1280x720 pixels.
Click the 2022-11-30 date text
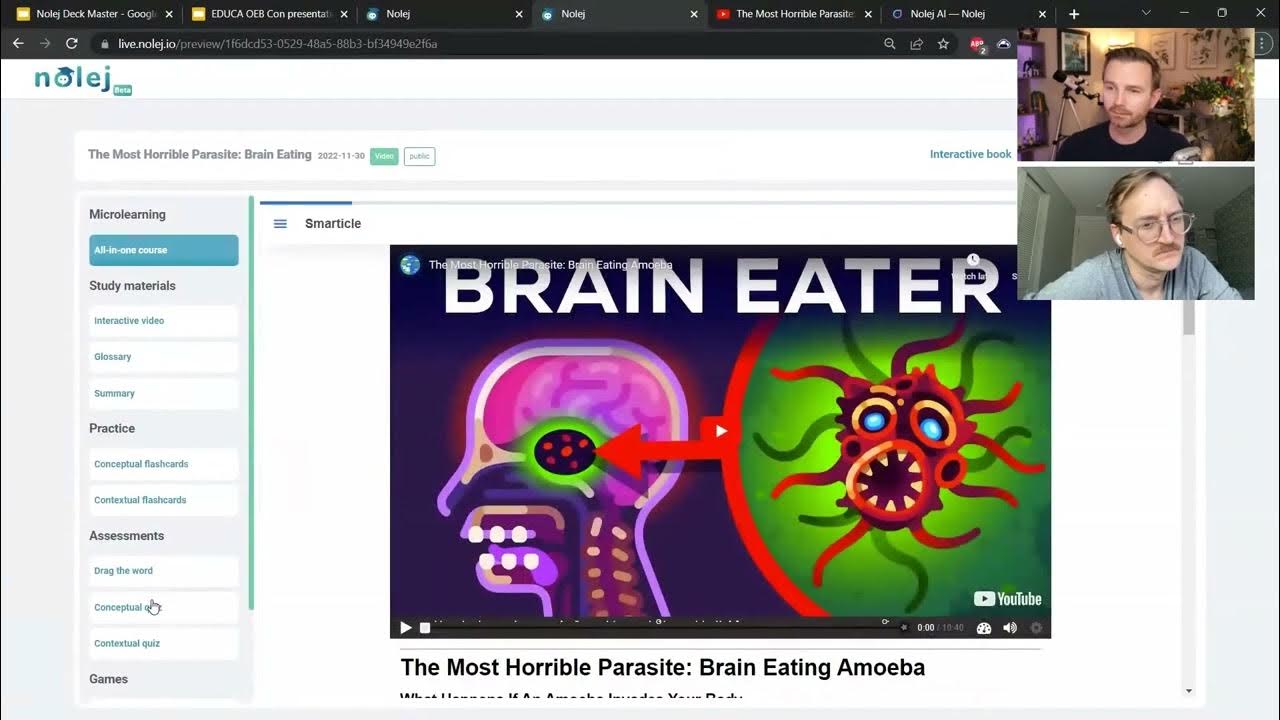point(341,156)
